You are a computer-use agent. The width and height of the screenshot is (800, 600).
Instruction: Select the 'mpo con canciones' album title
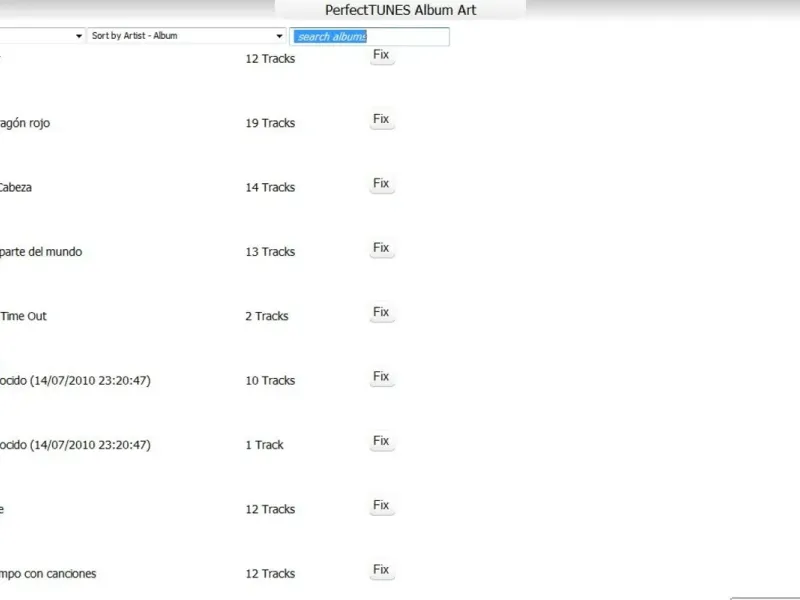pyautogui.click(x=48, y=574)
